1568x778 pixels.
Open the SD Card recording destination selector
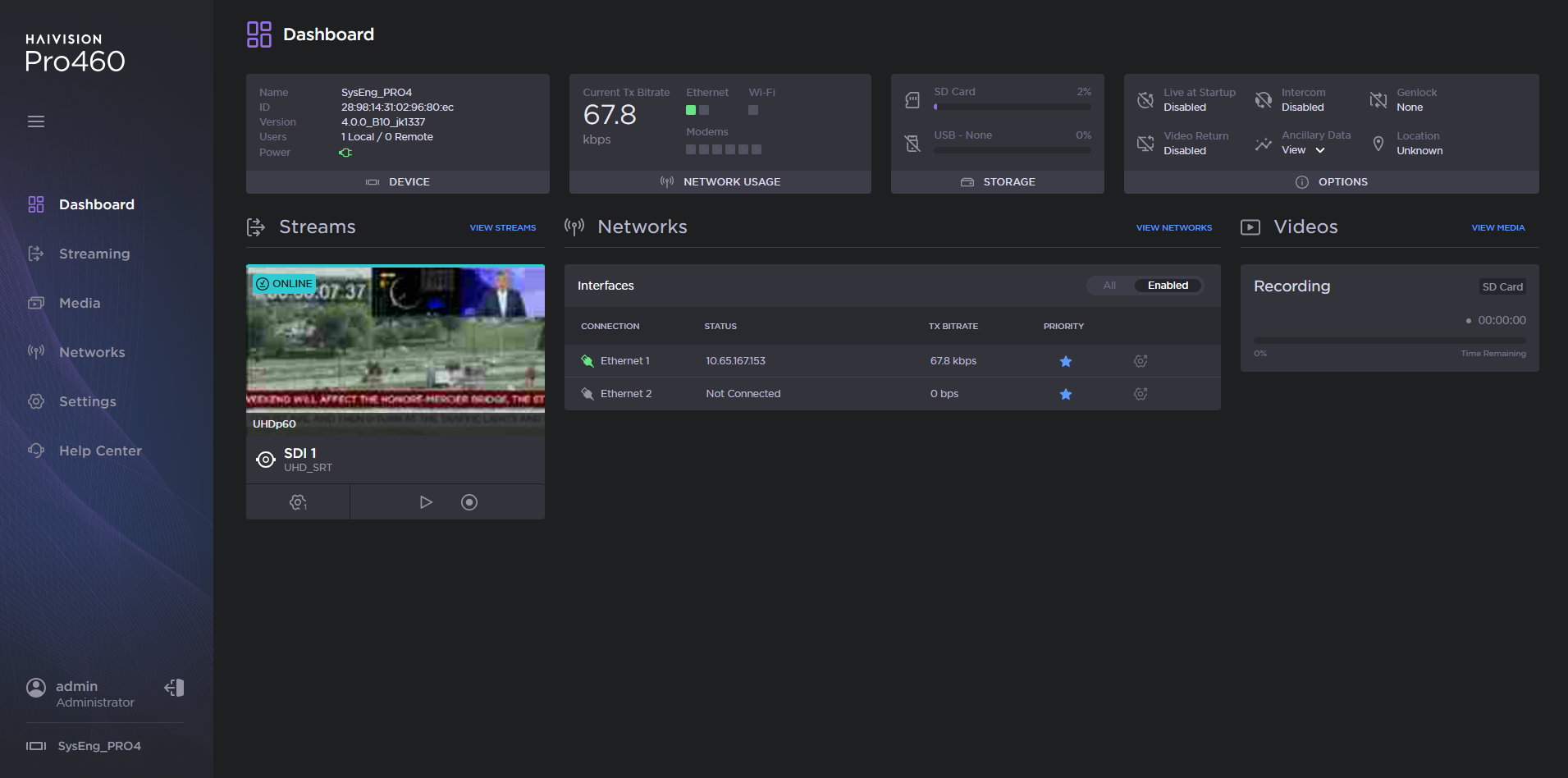point(1502,287)
